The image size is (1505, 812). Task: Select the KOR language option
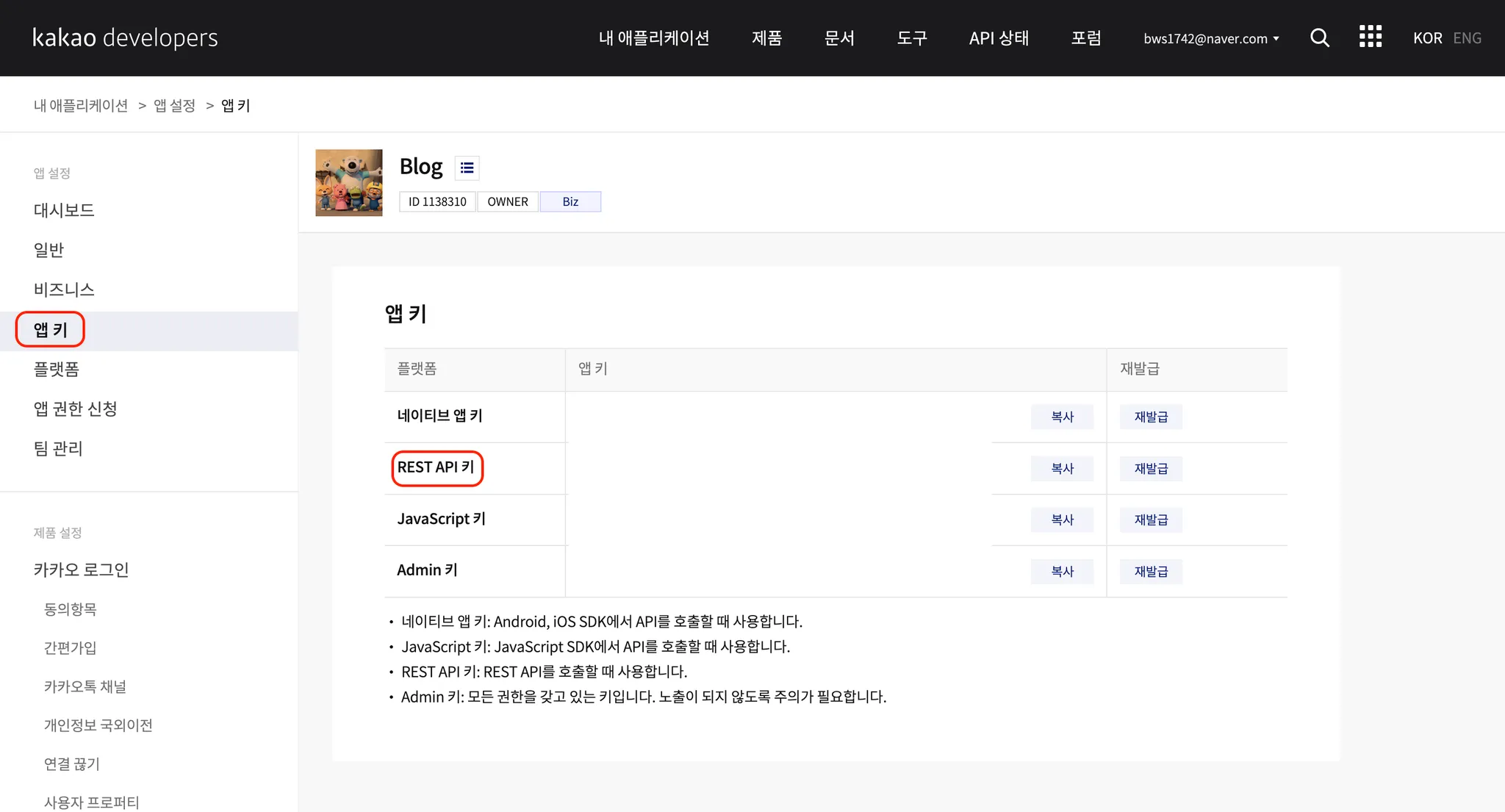click(x=1427, y=38)
